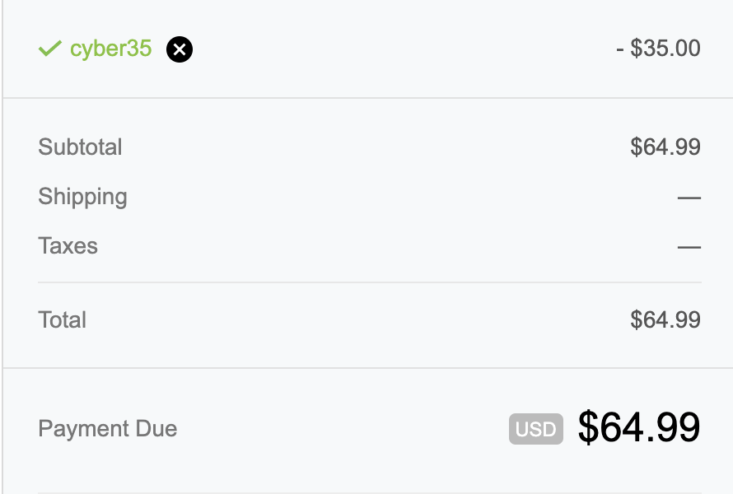
Task: Click the dash value next to Shipping
Action: [x=689, y=198]
